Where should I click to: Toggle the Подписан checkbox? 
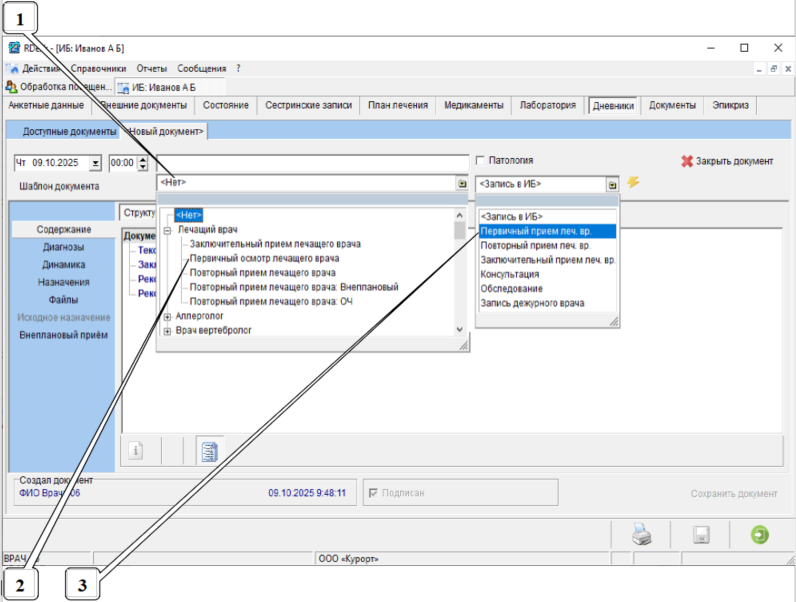[x=374, y=493]
